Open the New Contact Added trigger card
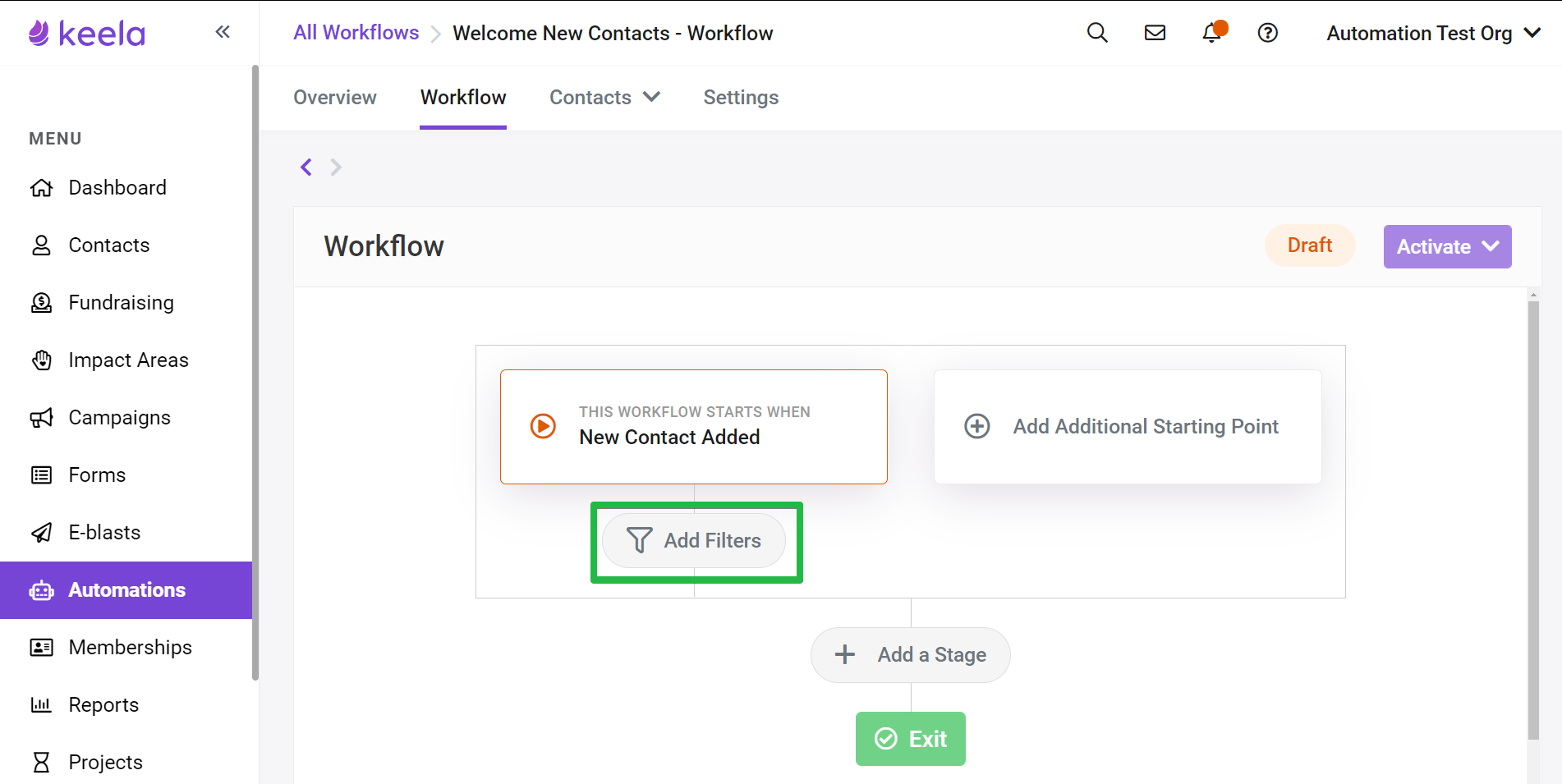Image resolution: width=1562 pixels, height=784 pixels. [x=694, y=426]
